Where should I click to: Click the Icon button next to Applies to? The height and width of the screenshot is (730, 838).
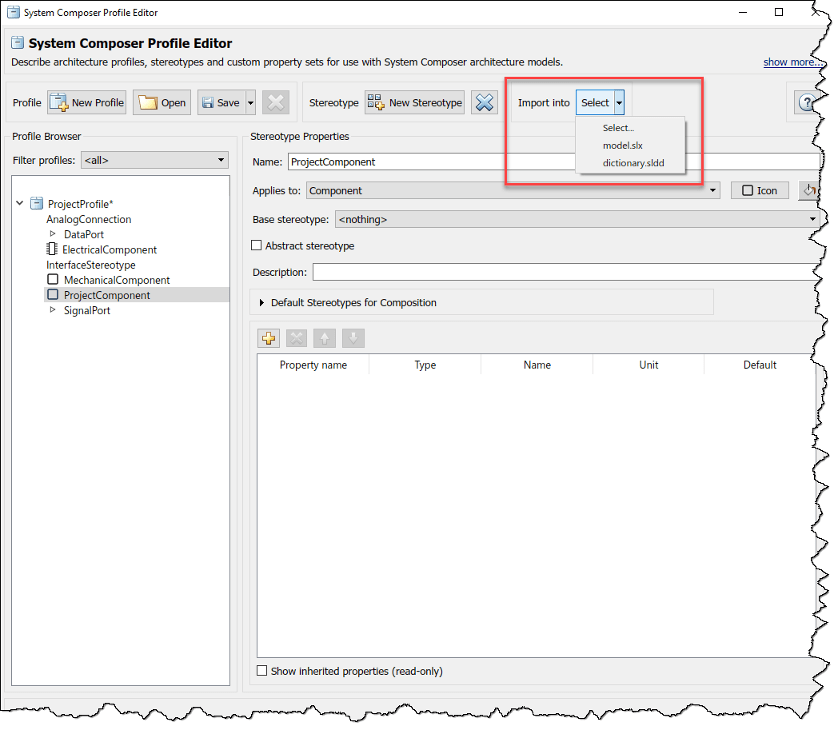pyautogui.click(x=759, y=190)
